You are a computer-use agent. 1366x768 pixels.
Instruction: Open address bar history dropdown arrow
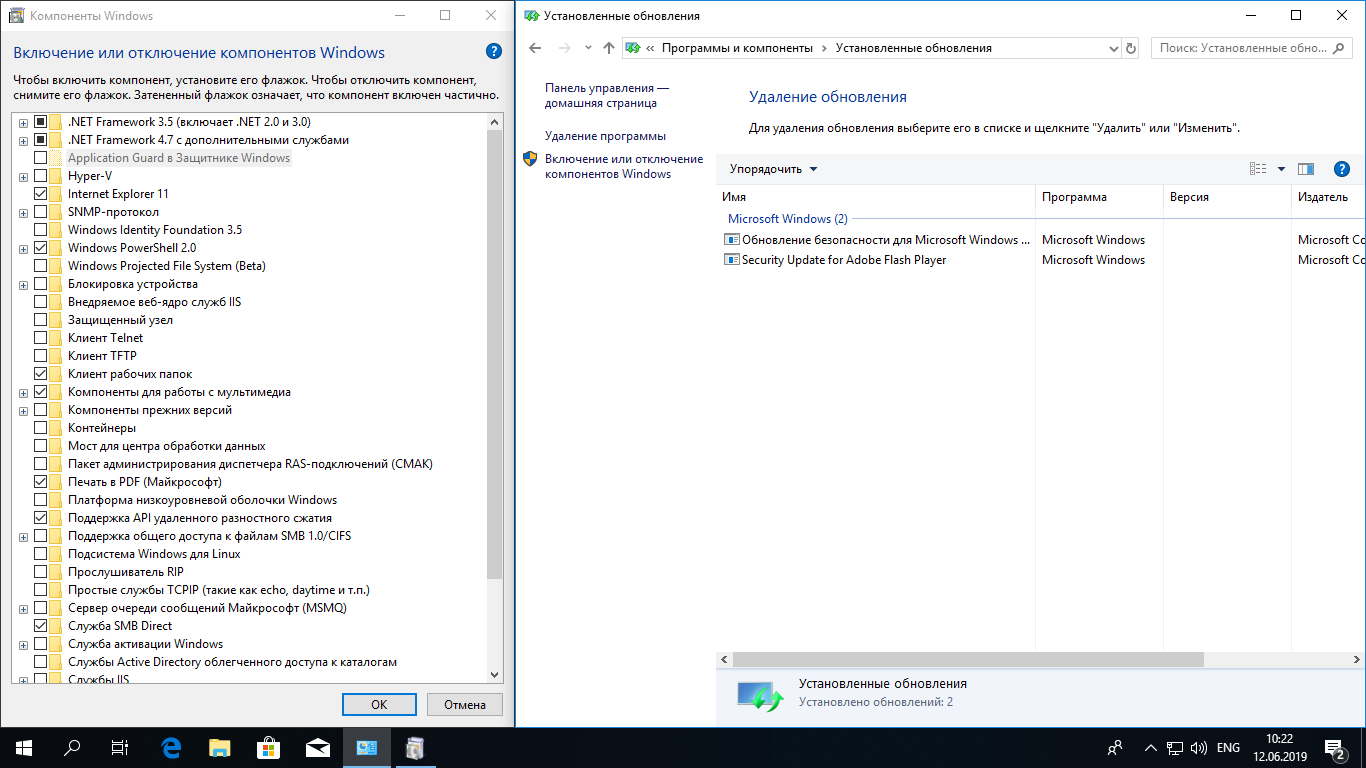point(1114,48)
